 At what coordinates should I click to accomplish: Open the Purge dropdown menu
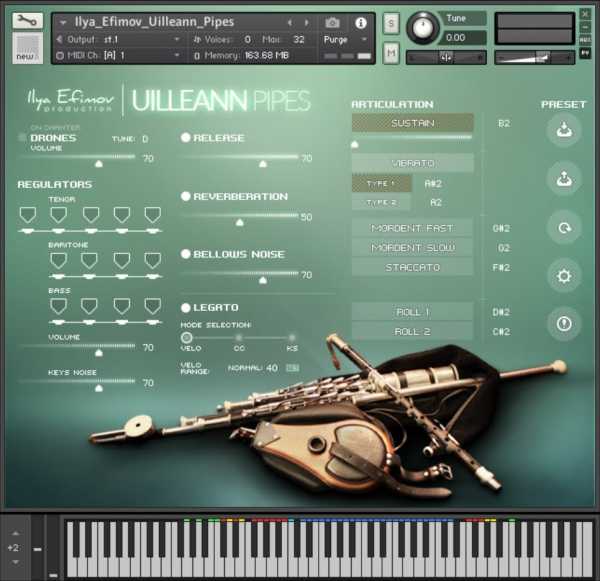click(345, 39)
